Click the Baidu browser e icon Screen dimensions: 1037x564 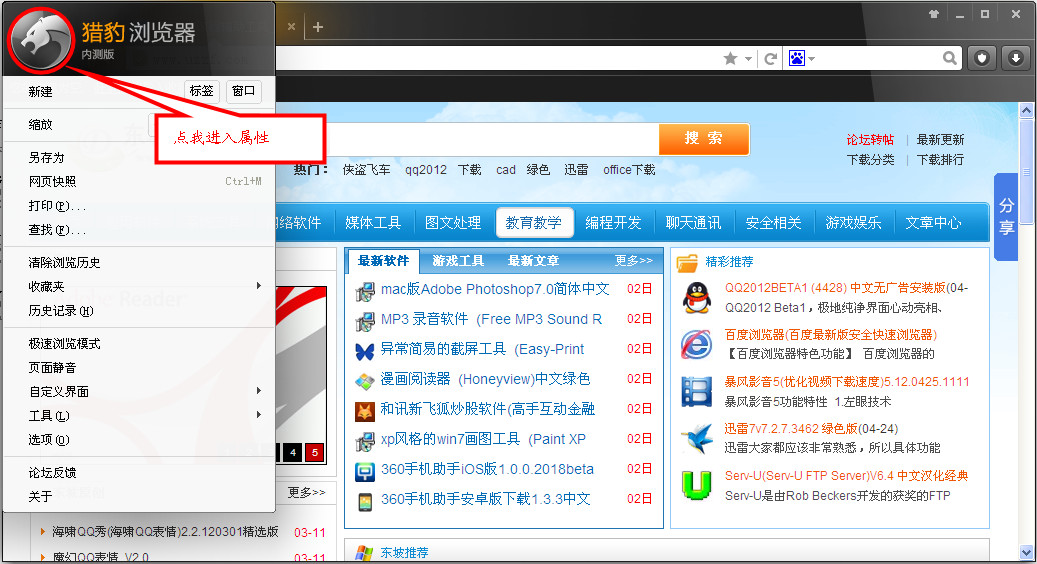697,344
